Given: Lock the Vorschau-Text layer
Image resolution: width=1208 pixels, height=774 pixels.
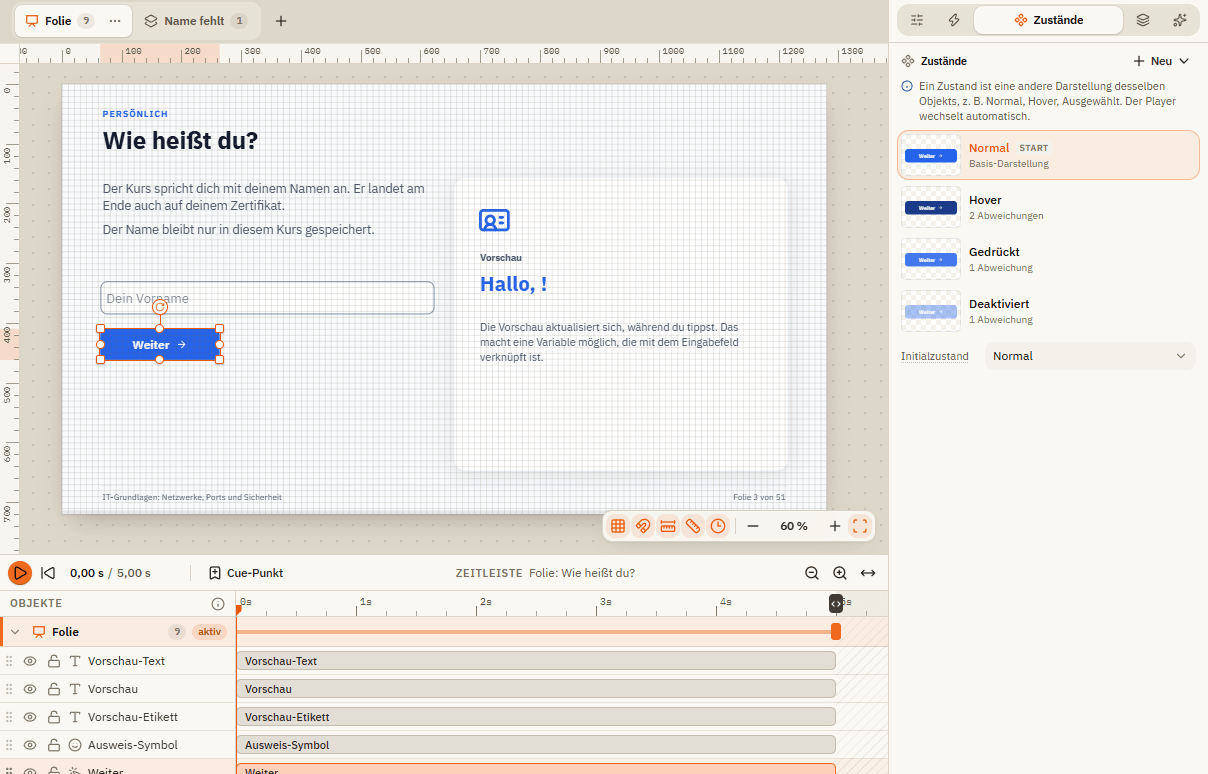Looking at the screenshot, I should (x=54, y=661).
